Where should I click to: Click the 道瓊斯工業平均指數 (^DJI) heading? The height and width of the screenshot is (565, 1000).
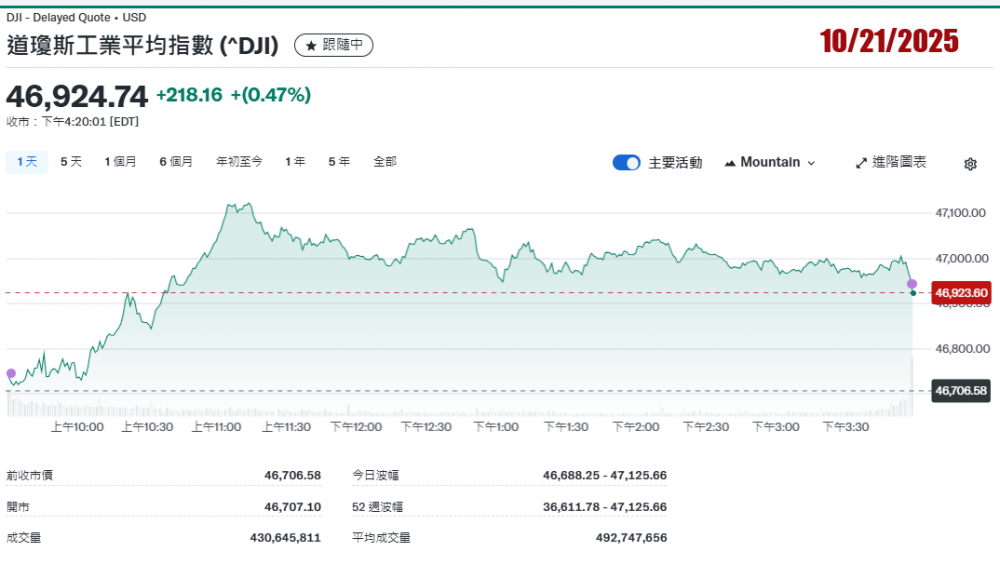pyautogui.click(x=142, y=45)
